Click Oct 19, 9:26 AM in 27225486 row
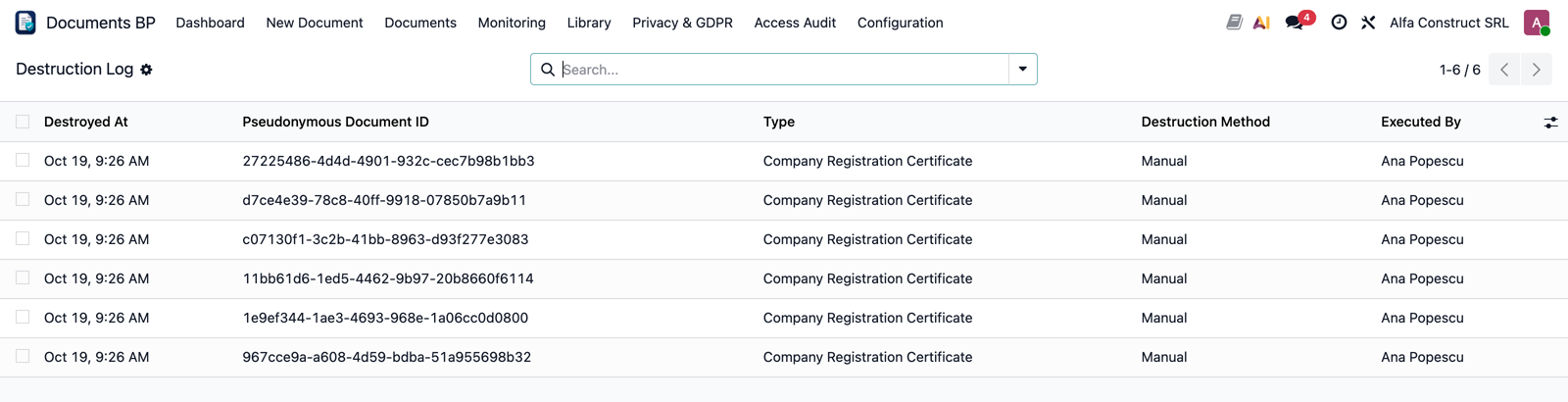 click(97, 161)
